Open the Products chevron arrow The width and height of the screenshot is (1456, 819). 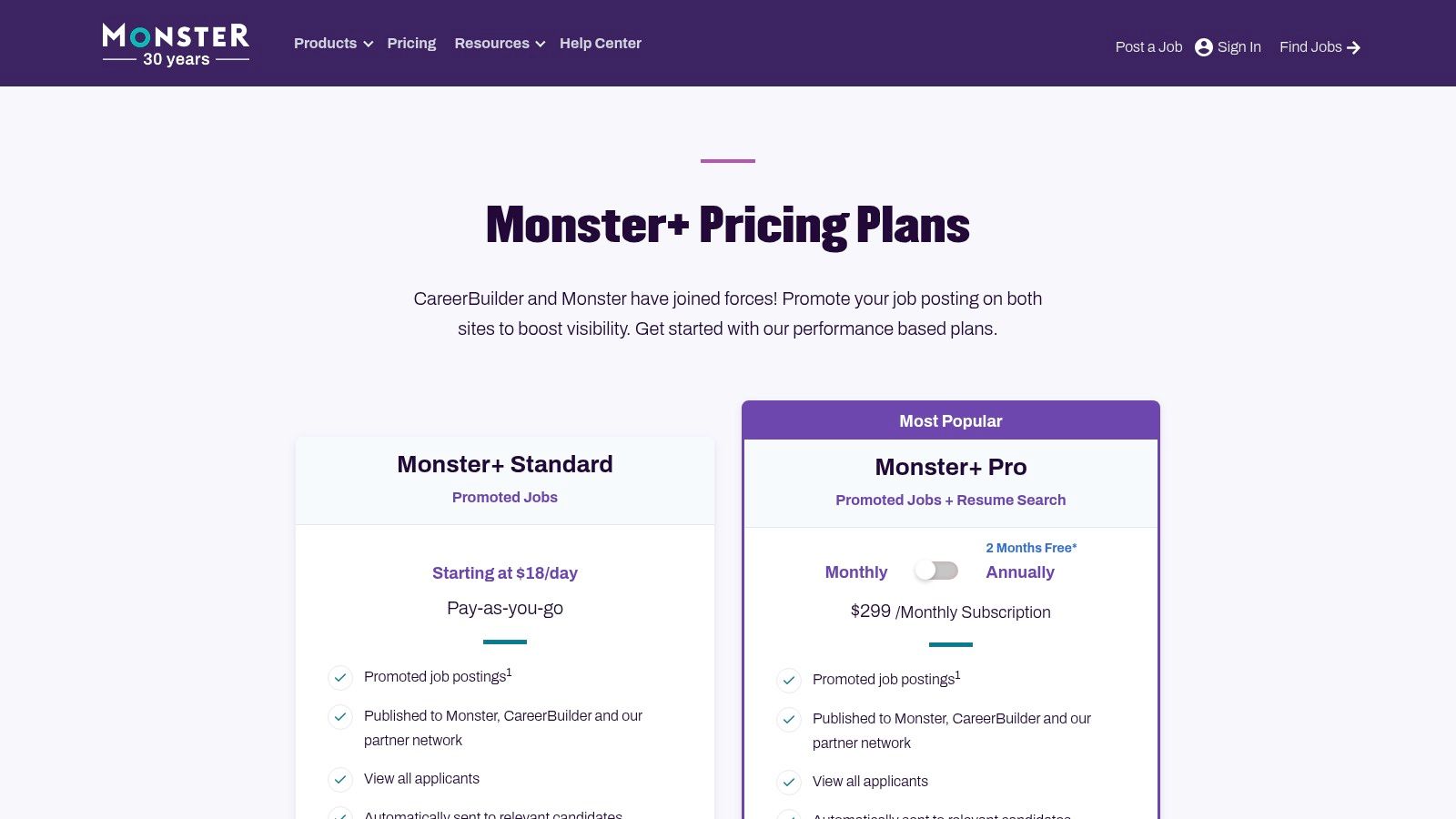click(x=368, y=44)
